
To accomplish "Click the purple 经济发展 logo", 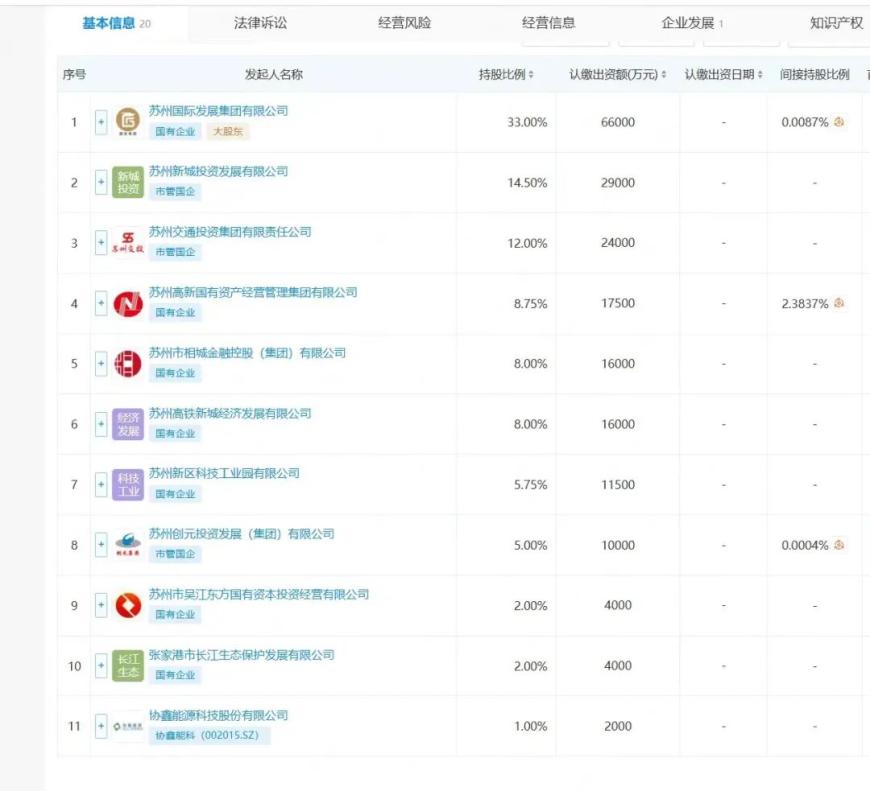I will [x=128, y=424].
